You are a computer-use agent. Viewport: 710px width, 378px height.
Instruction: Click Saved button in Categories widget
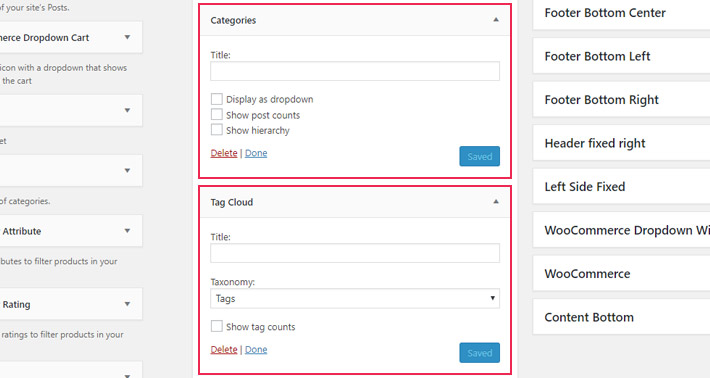pyautogui.click(x=480, y=156)
